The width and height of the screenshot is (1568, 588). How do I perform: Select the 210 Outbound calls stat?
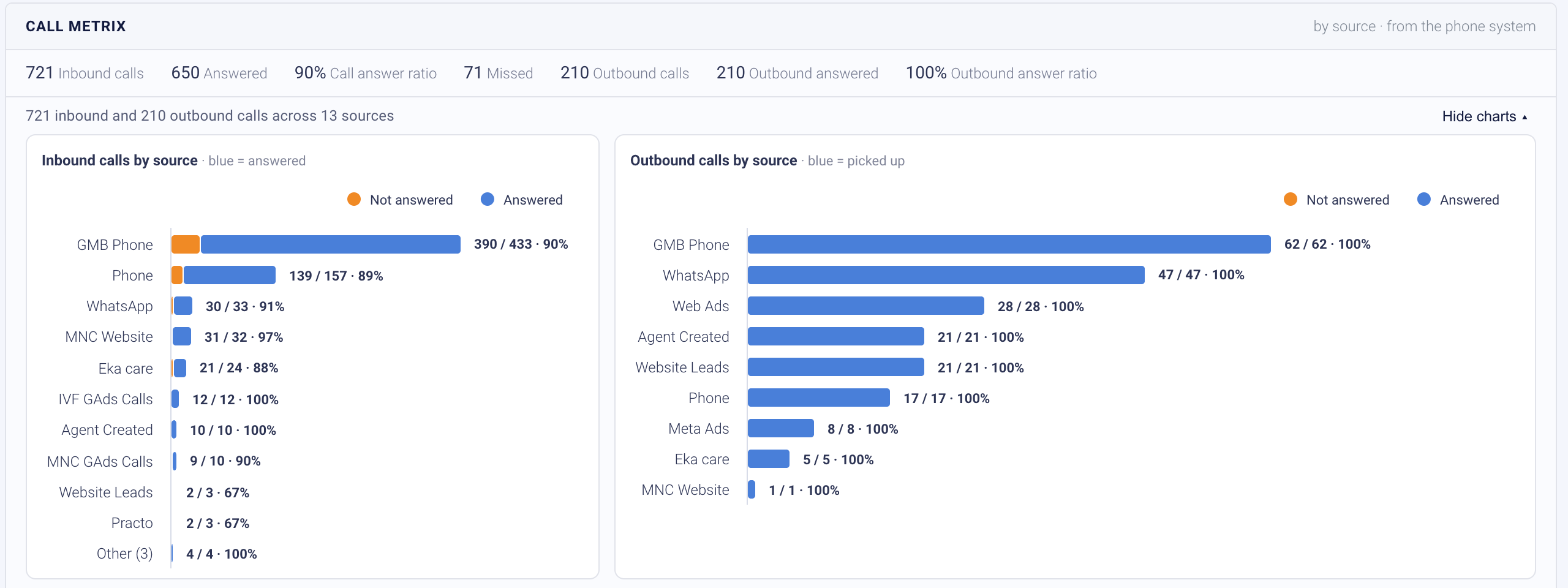625,73
